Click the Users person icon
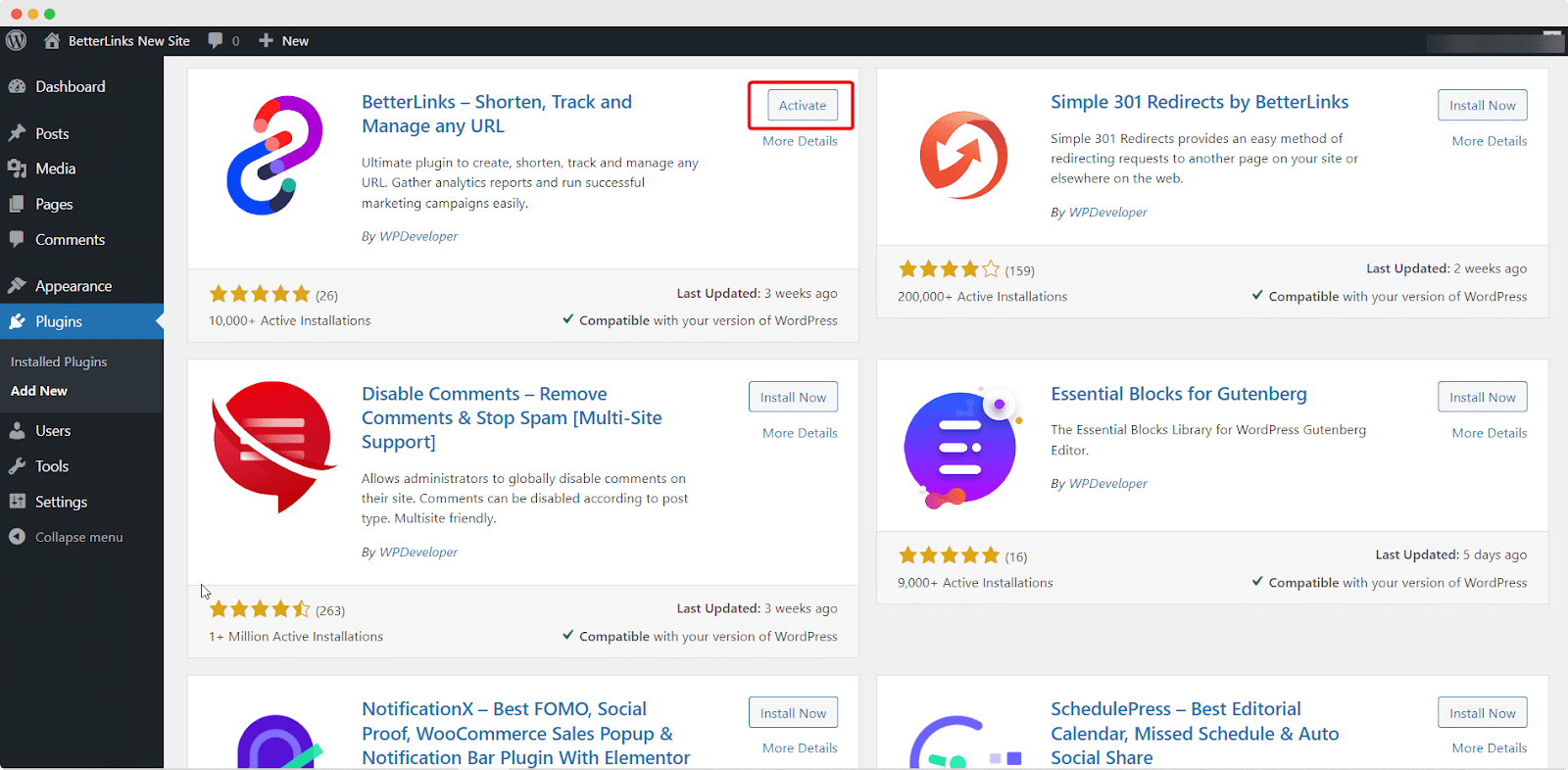The width and height of the screenshot is (1568, 770). coord(17,431)
